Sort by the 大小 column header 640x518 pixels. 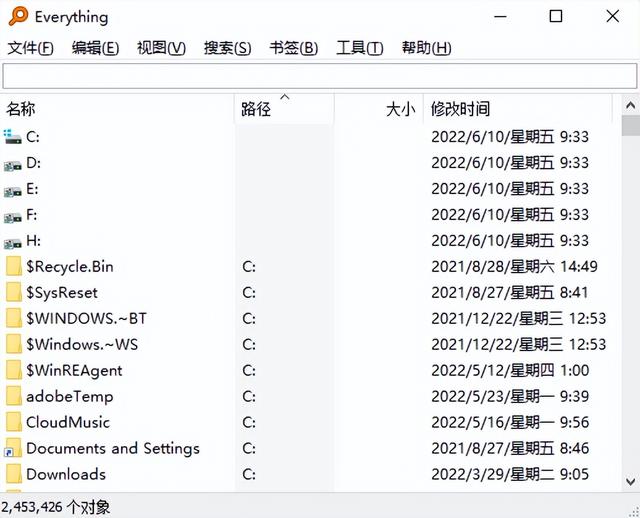379,109
